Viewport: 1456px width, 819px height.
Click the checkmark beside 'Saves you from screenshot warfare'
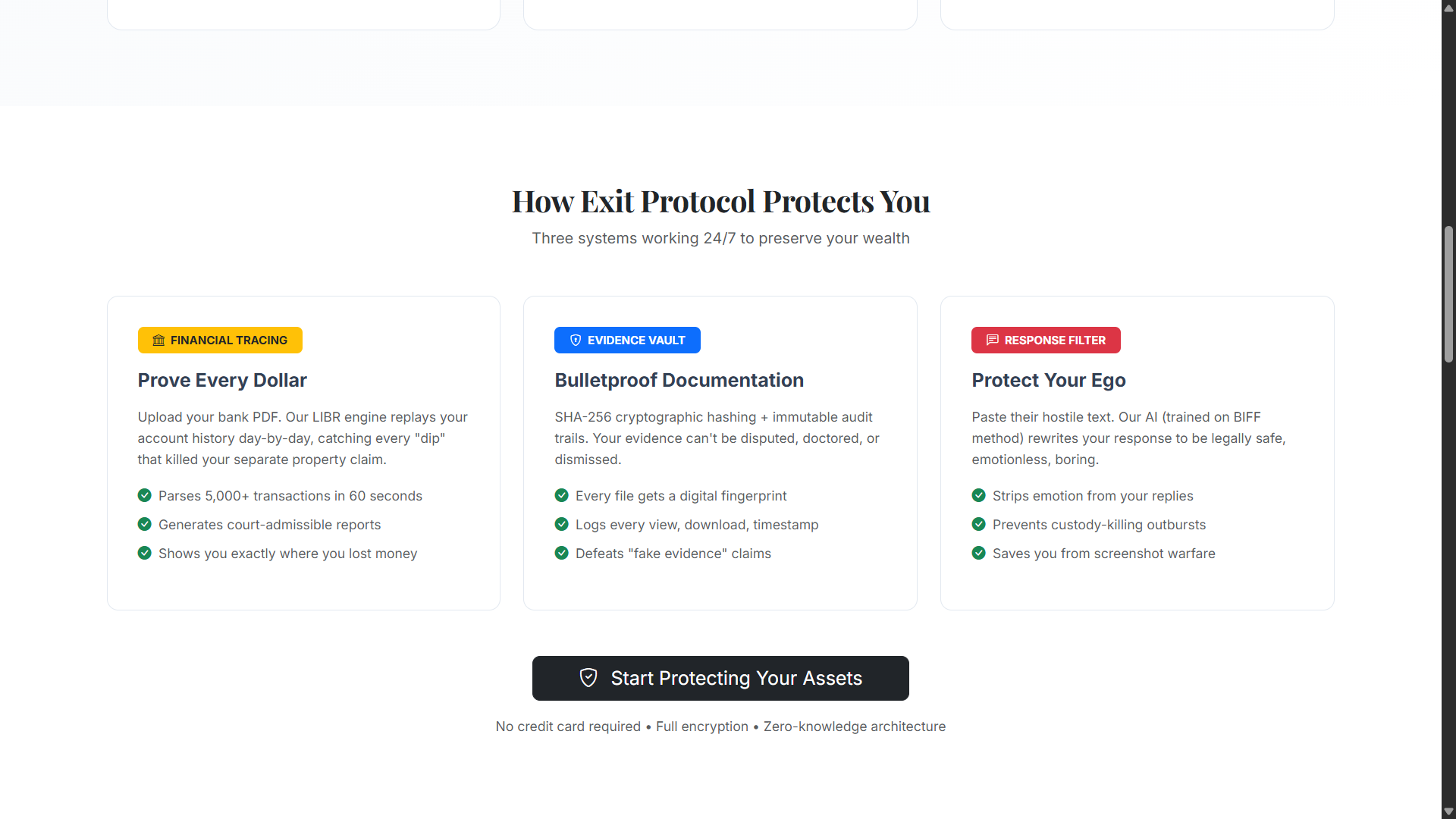tap(978, 553)
